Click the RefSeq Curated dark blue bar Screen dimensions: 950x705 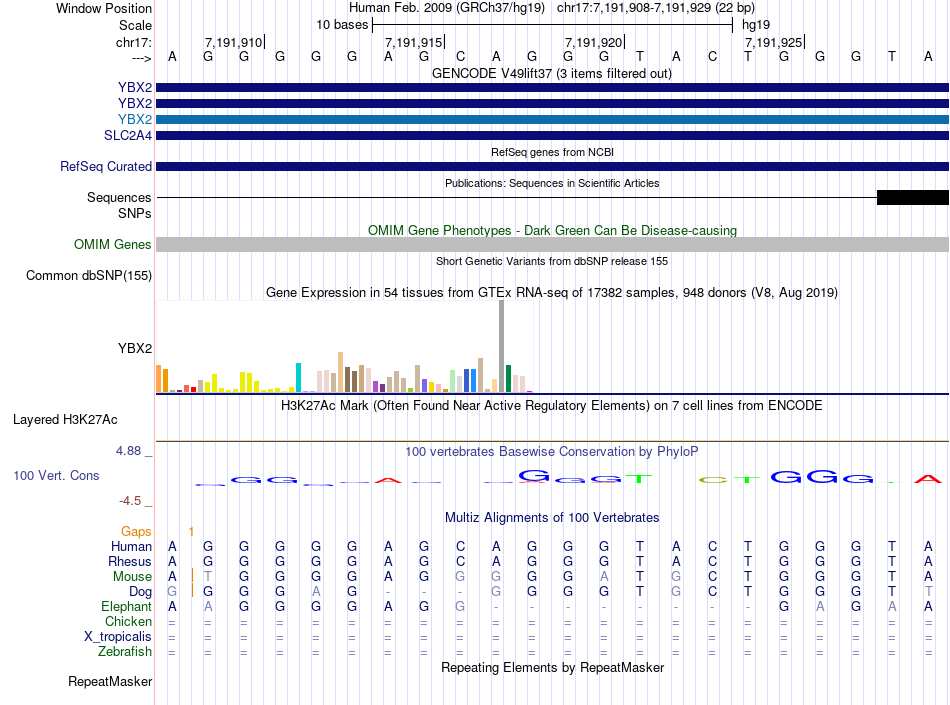click(x=552, y=166)
